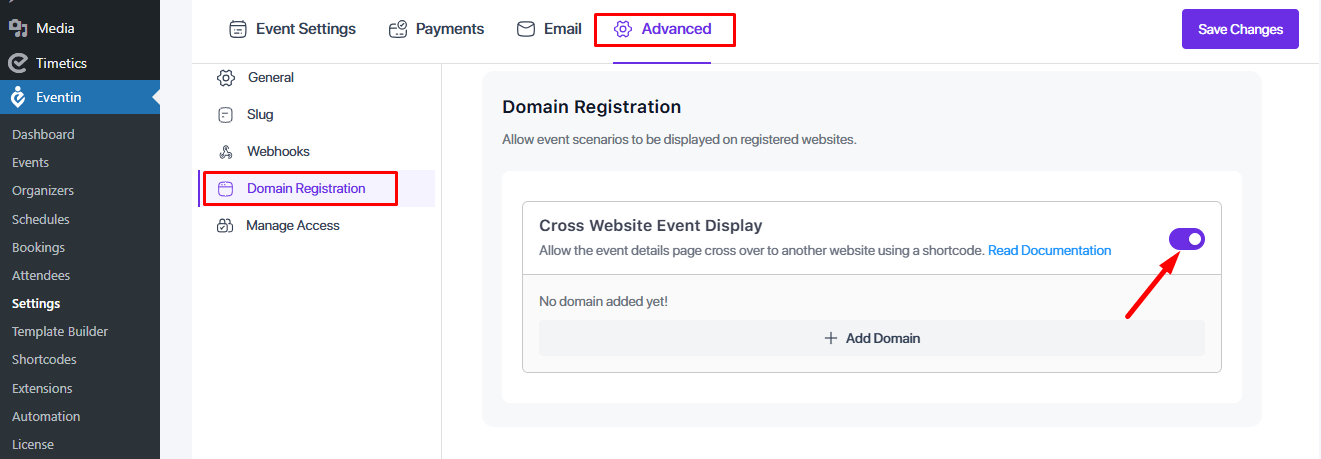The width and height of the screenshot is (1321, 459).
Task: Click the Slug icon in sidebar
Action: (226, 115)
